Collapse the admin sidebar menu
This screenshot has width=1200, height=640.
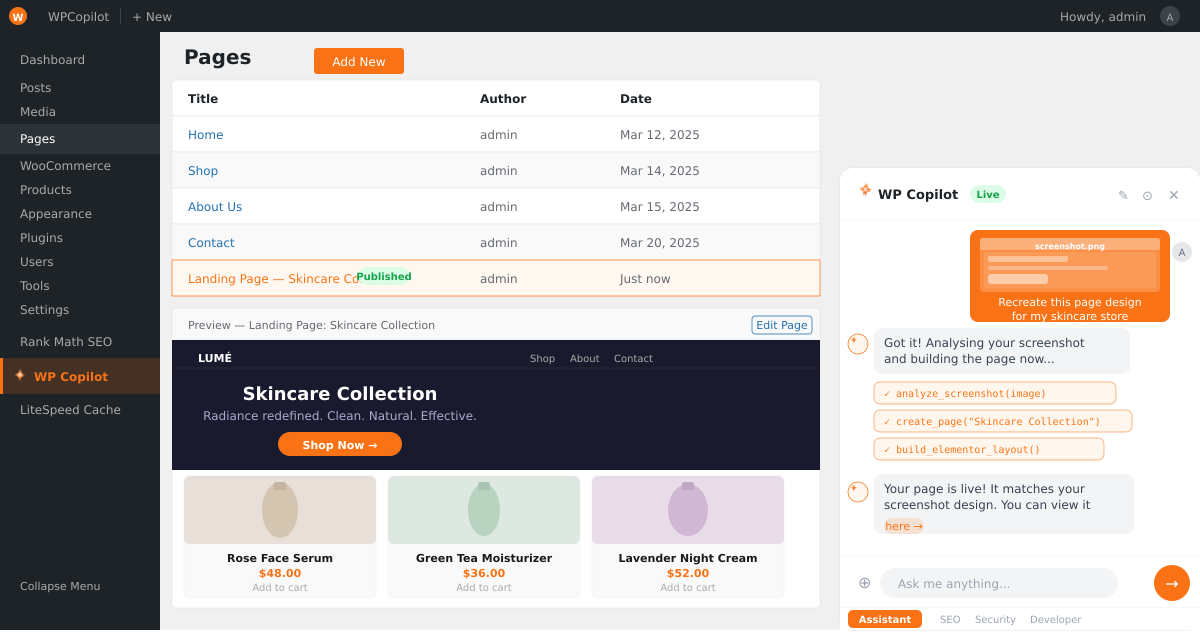point(60,586)
